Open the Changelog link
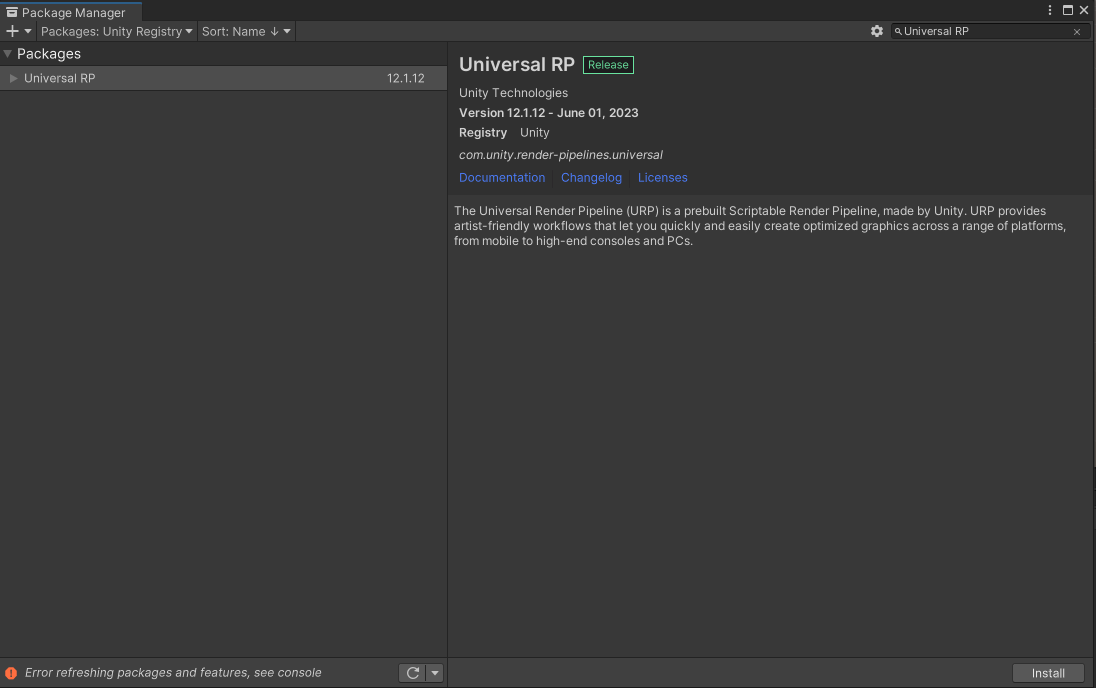The image size is (1096, 688). [x=591, y=178]
